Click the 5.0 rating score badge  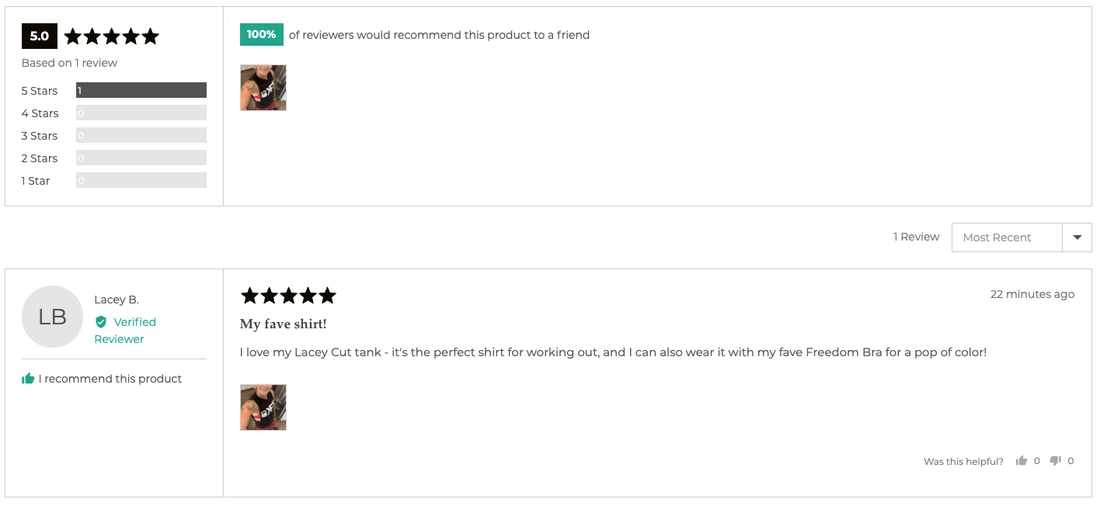tap(39, 36)
